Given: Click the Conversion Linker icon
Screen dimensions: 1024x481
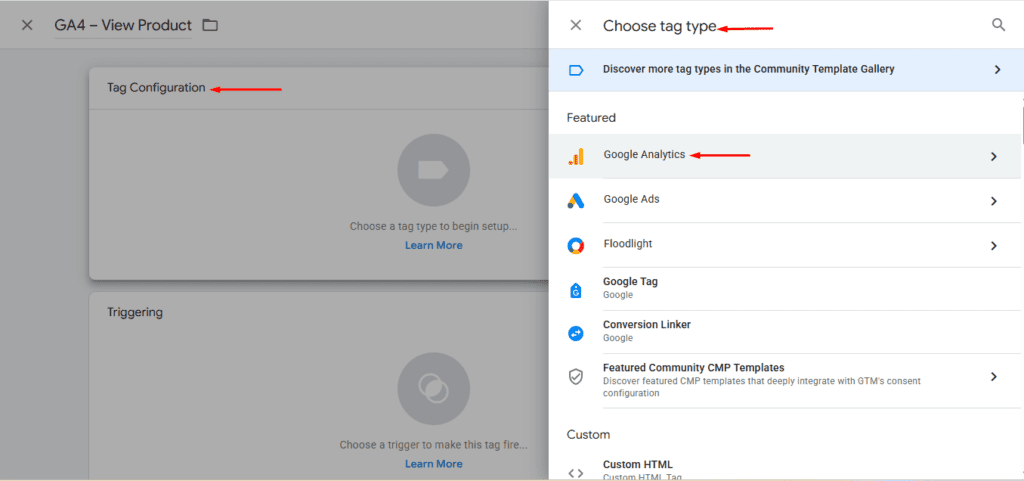Looking at the screenshot, I should pyautogui.click(x=575, y=333).
